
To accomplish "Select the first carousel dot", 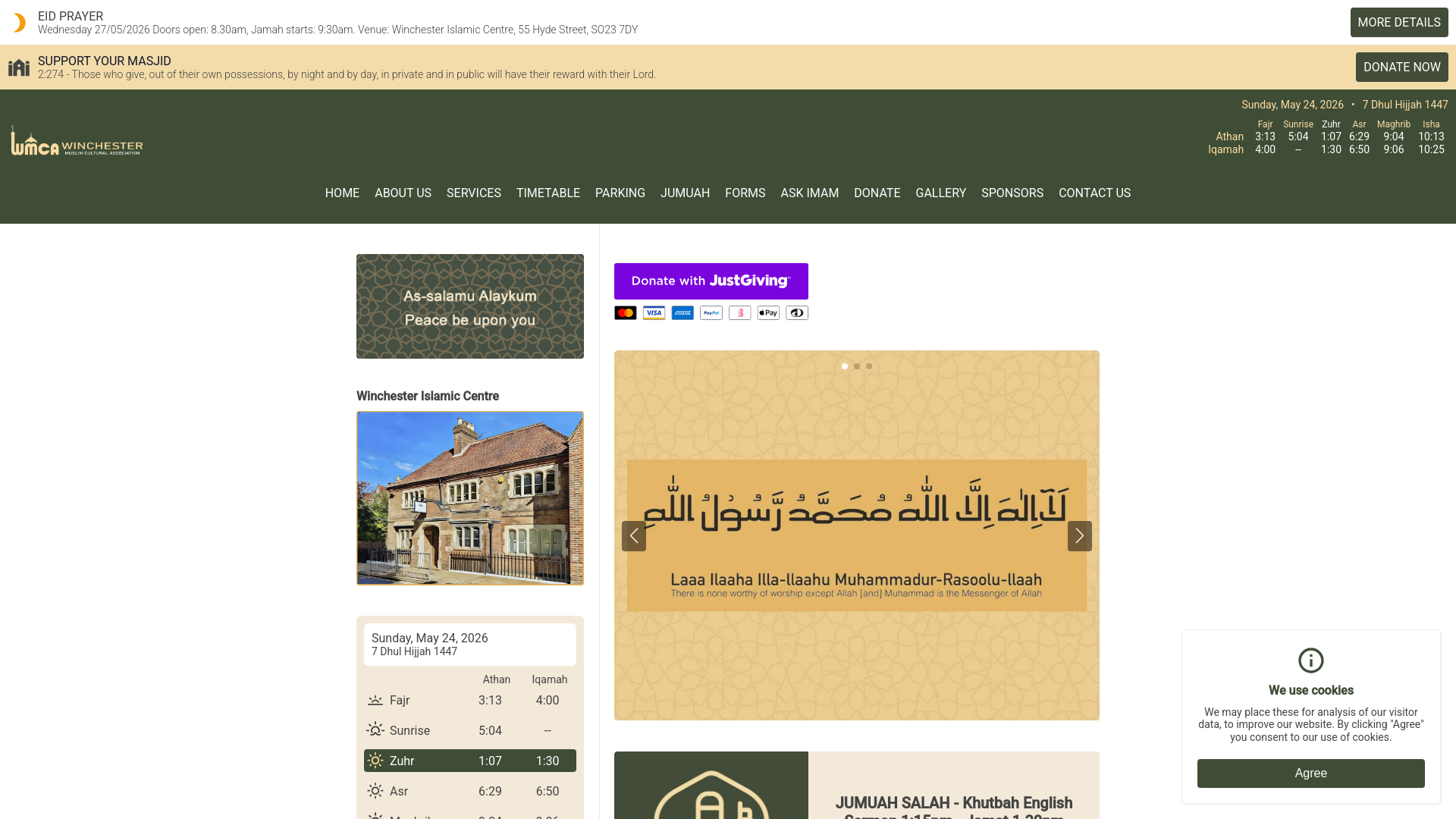I will pyautogui.click(x=845, y=366).
